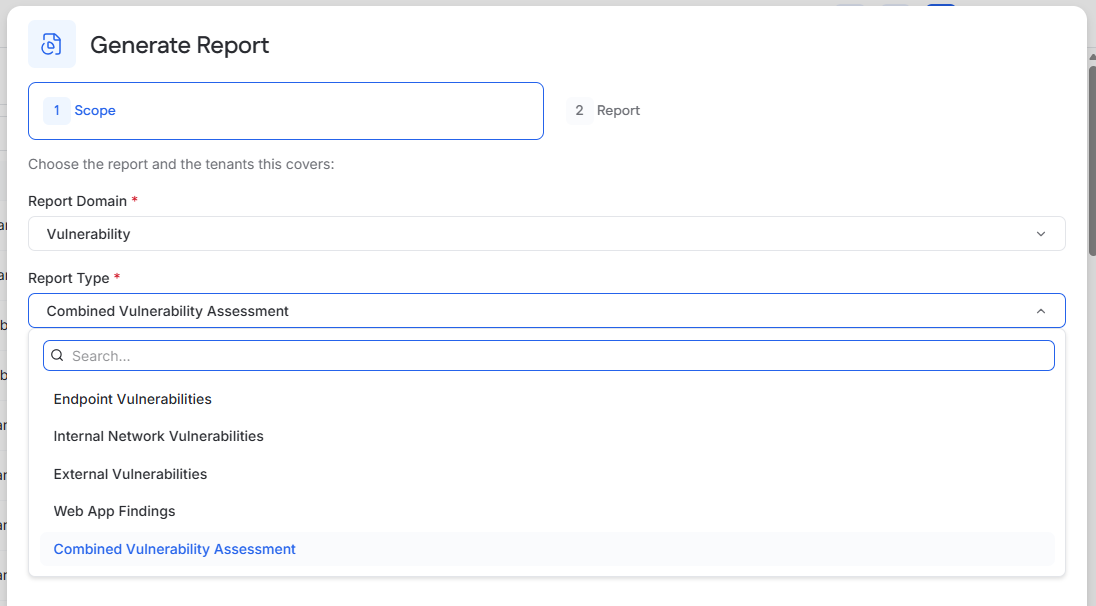The image size is (1096, 606).
Task: Focus the Search... field in the dropdown
Action: [x=549, y=356]
